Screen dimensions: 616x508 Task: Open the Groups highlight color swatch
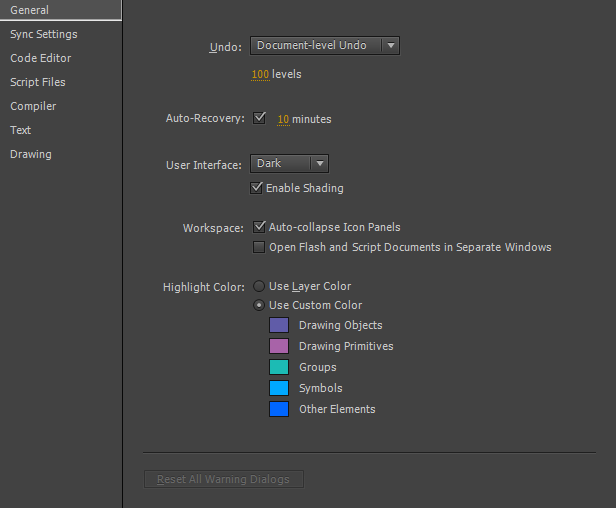[x=279, y=367]
